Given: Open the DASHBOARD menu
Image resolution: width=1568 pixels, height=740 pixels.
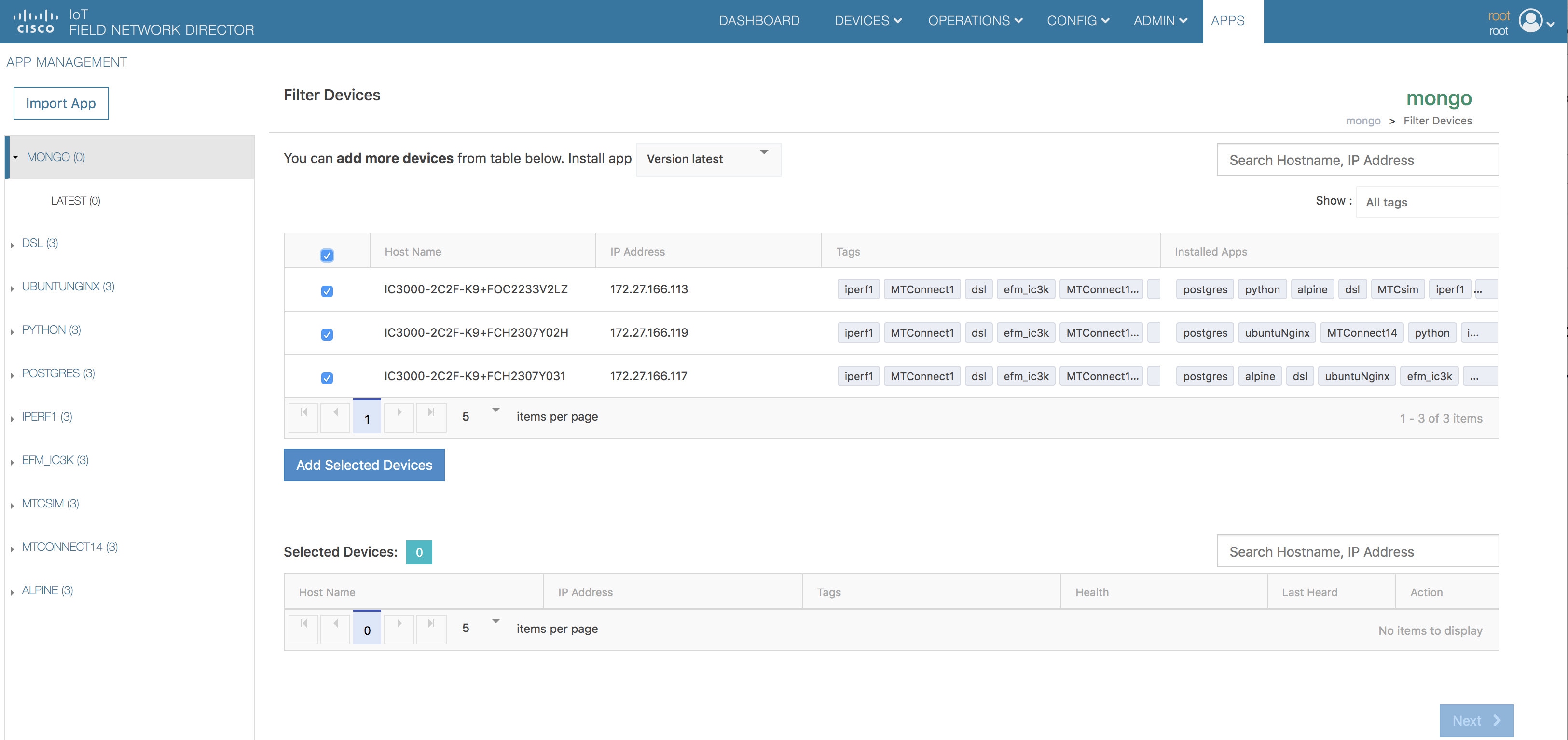Looking at the screenshot, I should point(759,21).
